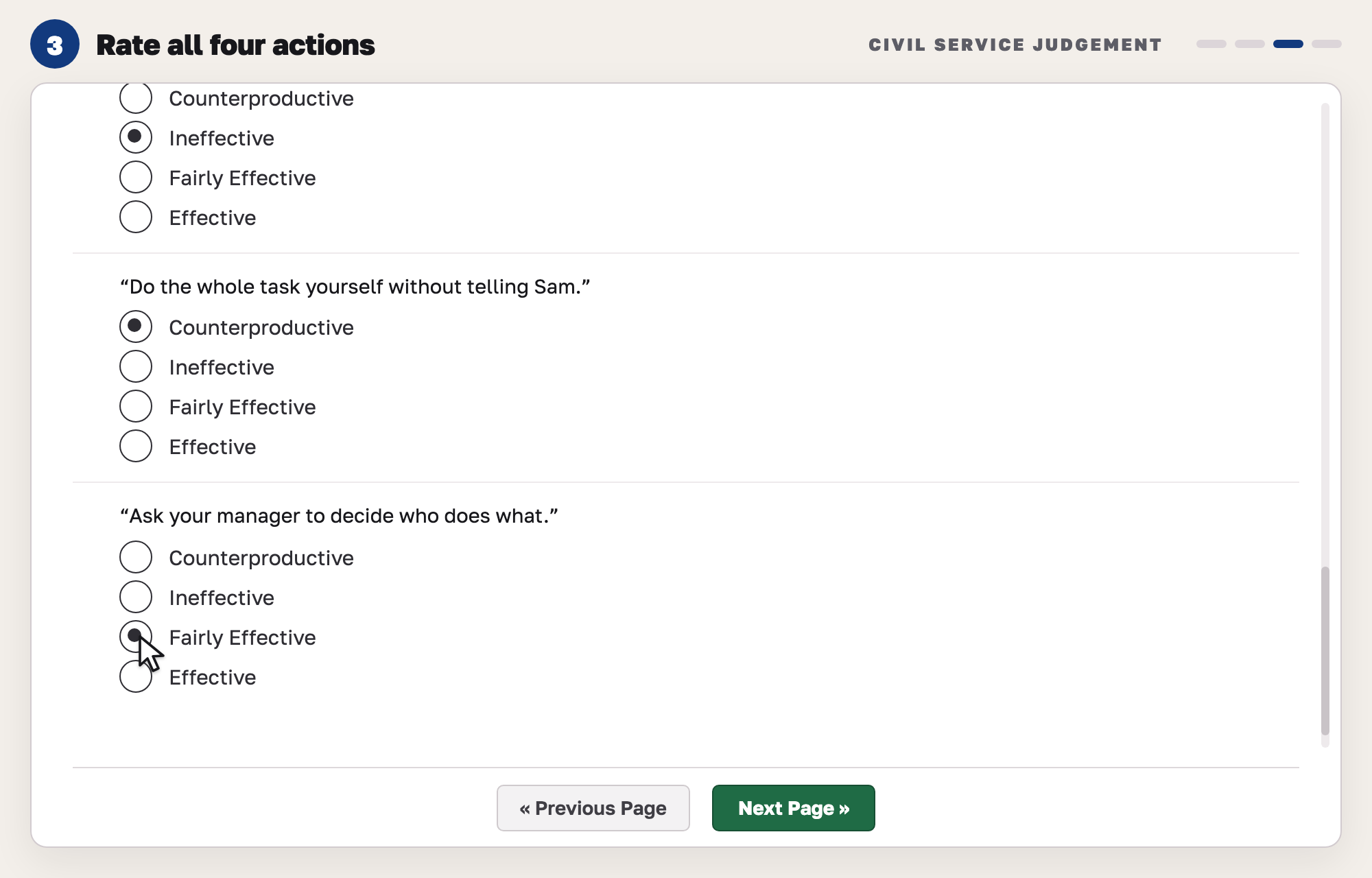Screen dimensions: 1372x878
Task: Choose Effective for "Do the whole task yourself"
Action: click(136, 447)
